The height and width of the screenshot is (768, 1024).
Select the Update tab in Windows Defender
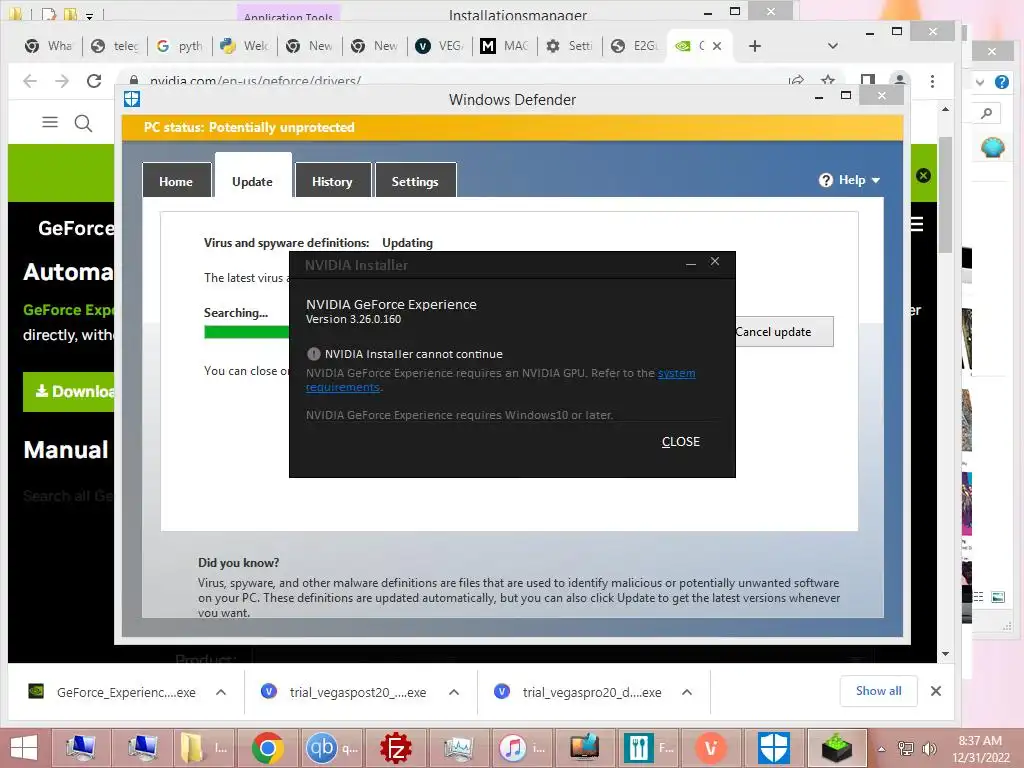point(253,180)
